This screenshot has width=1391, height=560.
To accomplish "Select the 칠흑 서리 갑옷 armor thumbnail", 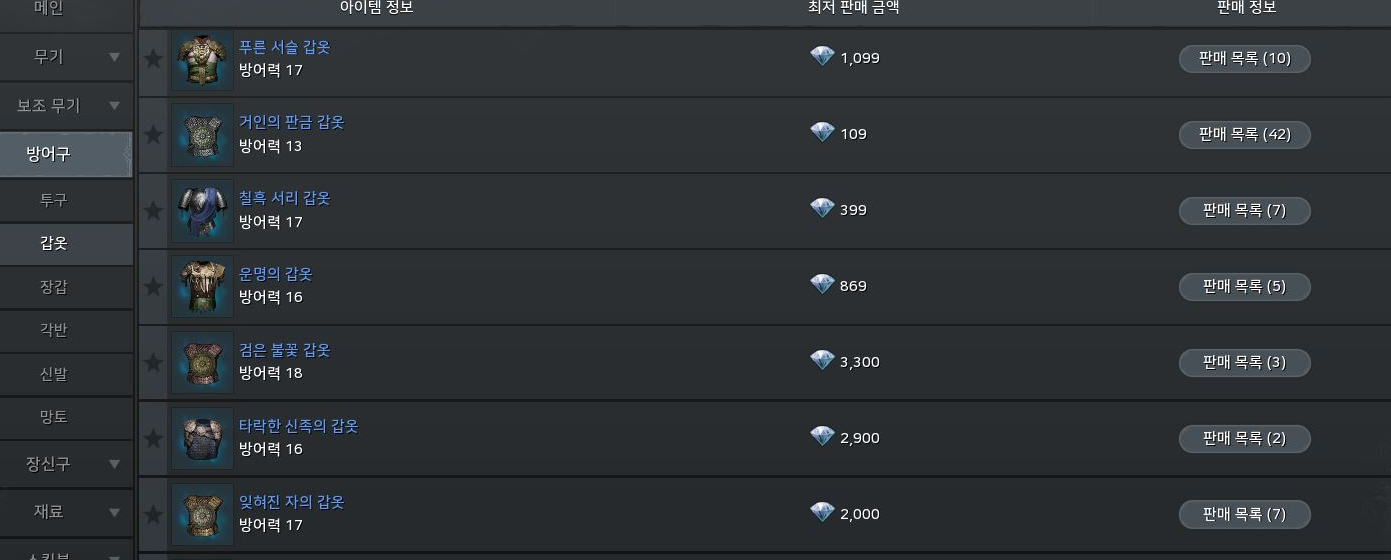I will tap(202, 211).
